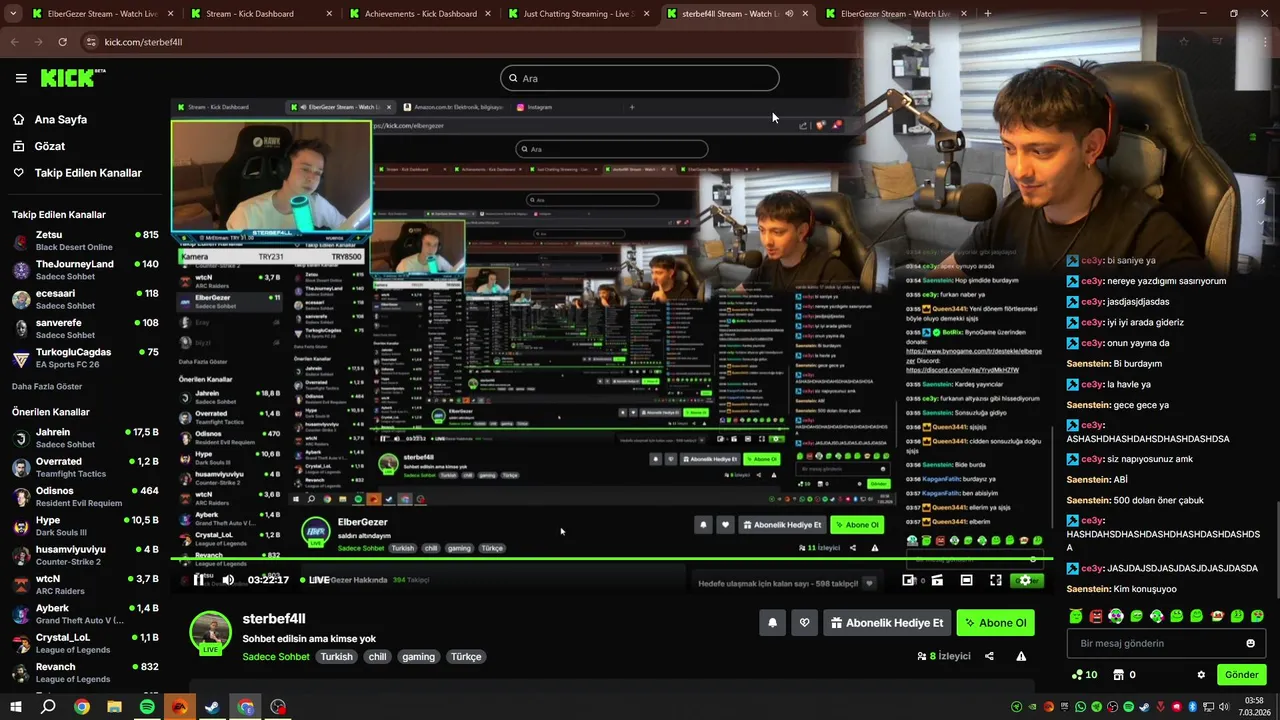
Task: Toggle theater mode in video player
Action: tap(966, 580)
